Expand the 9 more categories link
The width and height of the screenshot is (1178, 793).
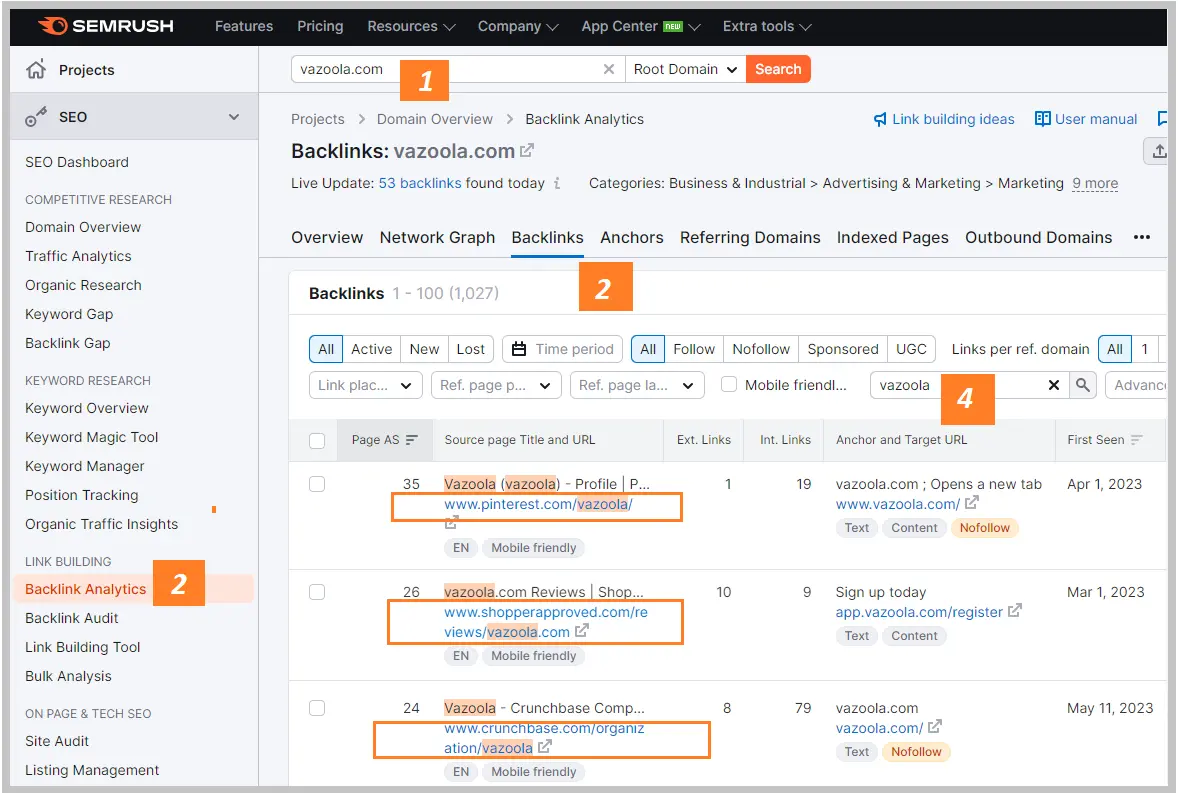(1095, 183)
